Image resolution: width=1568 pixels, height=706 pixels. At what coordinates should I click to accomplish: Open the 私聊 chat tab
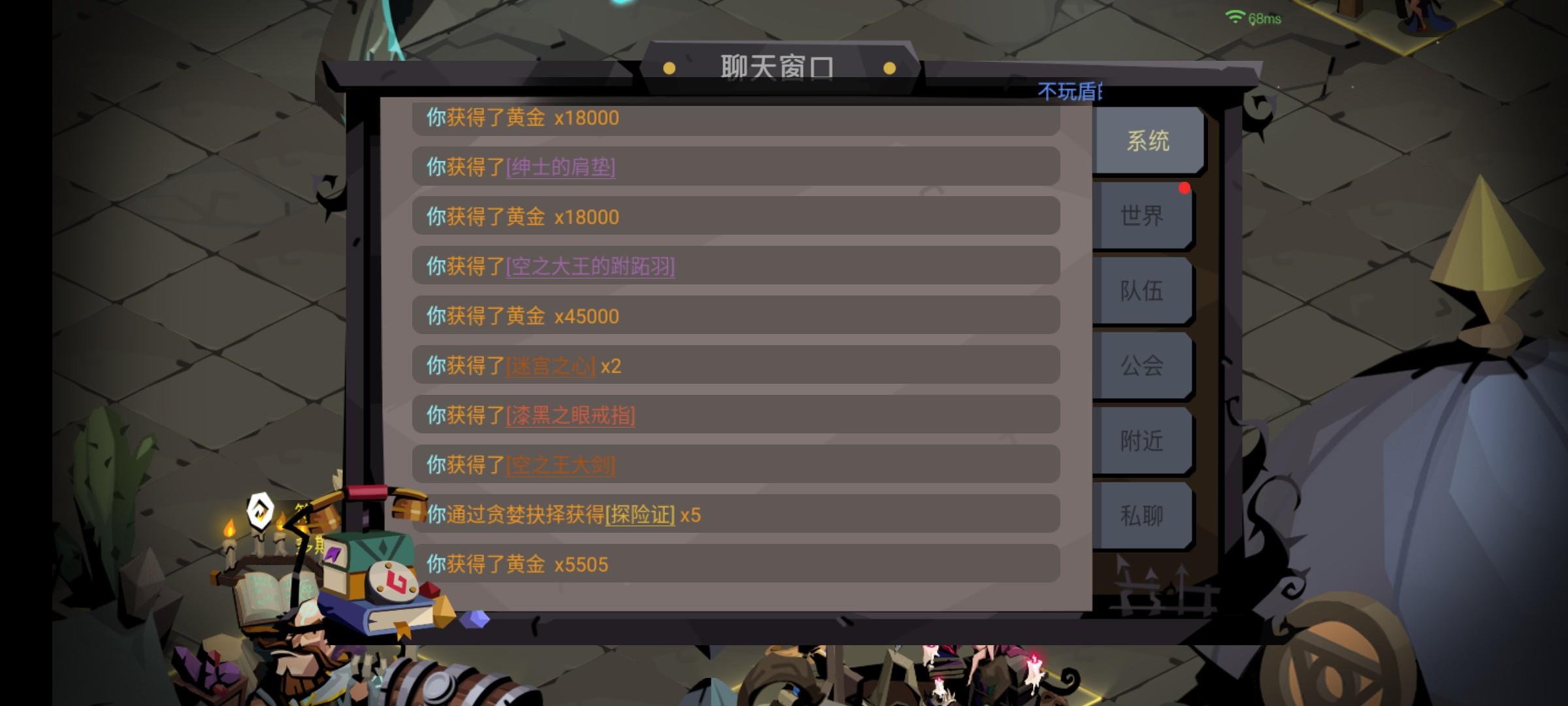click(x=1142, y=516)
